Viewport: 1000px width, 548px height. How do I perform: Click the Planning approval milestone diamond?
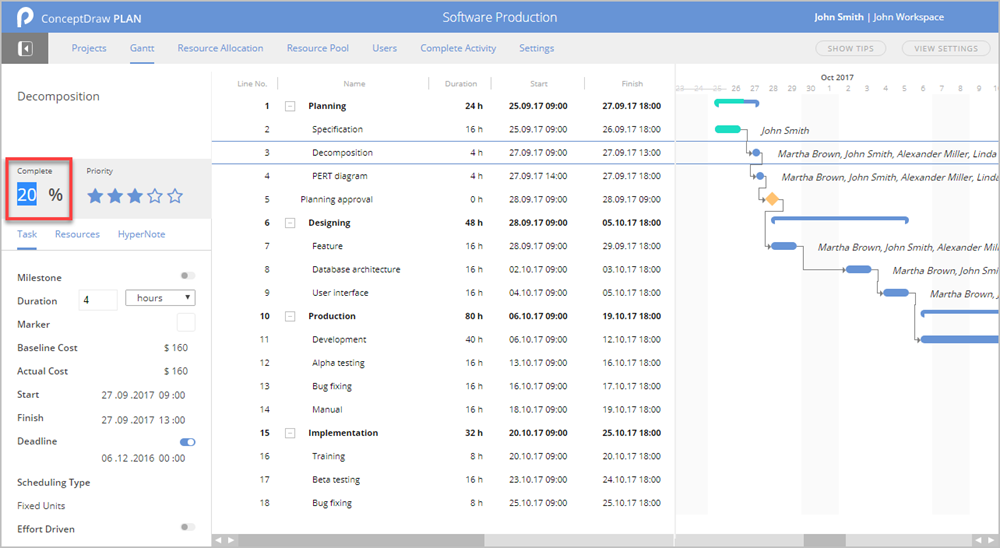[x=771, y=199]
